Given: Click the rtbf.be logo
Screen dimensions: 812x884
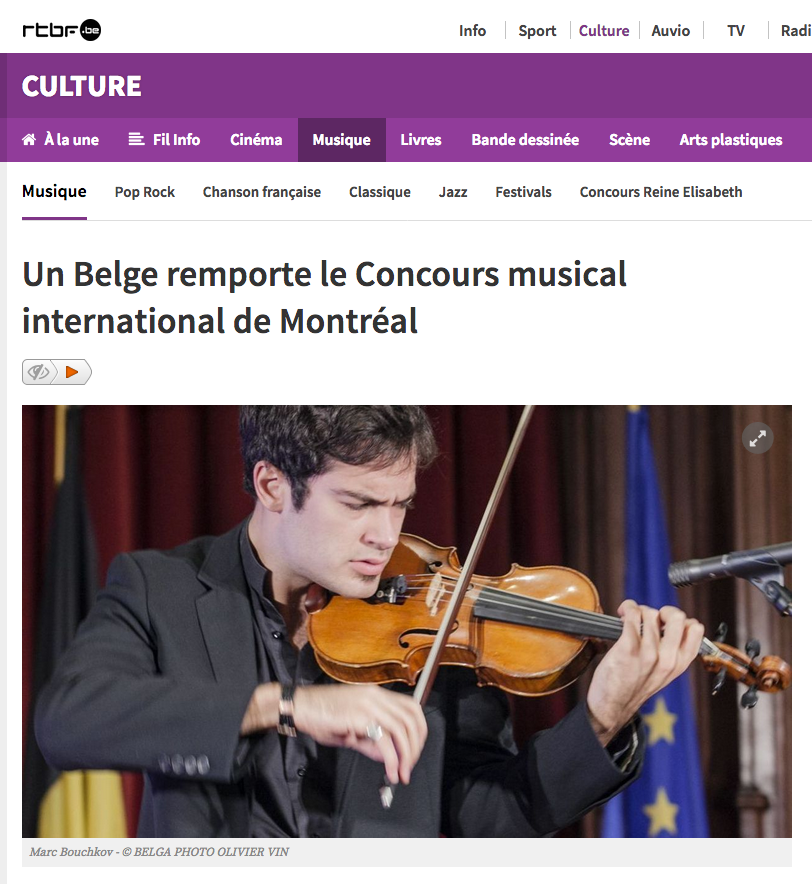Looking at the screenshot, I should pyautogui.click(x=61, y=30).
